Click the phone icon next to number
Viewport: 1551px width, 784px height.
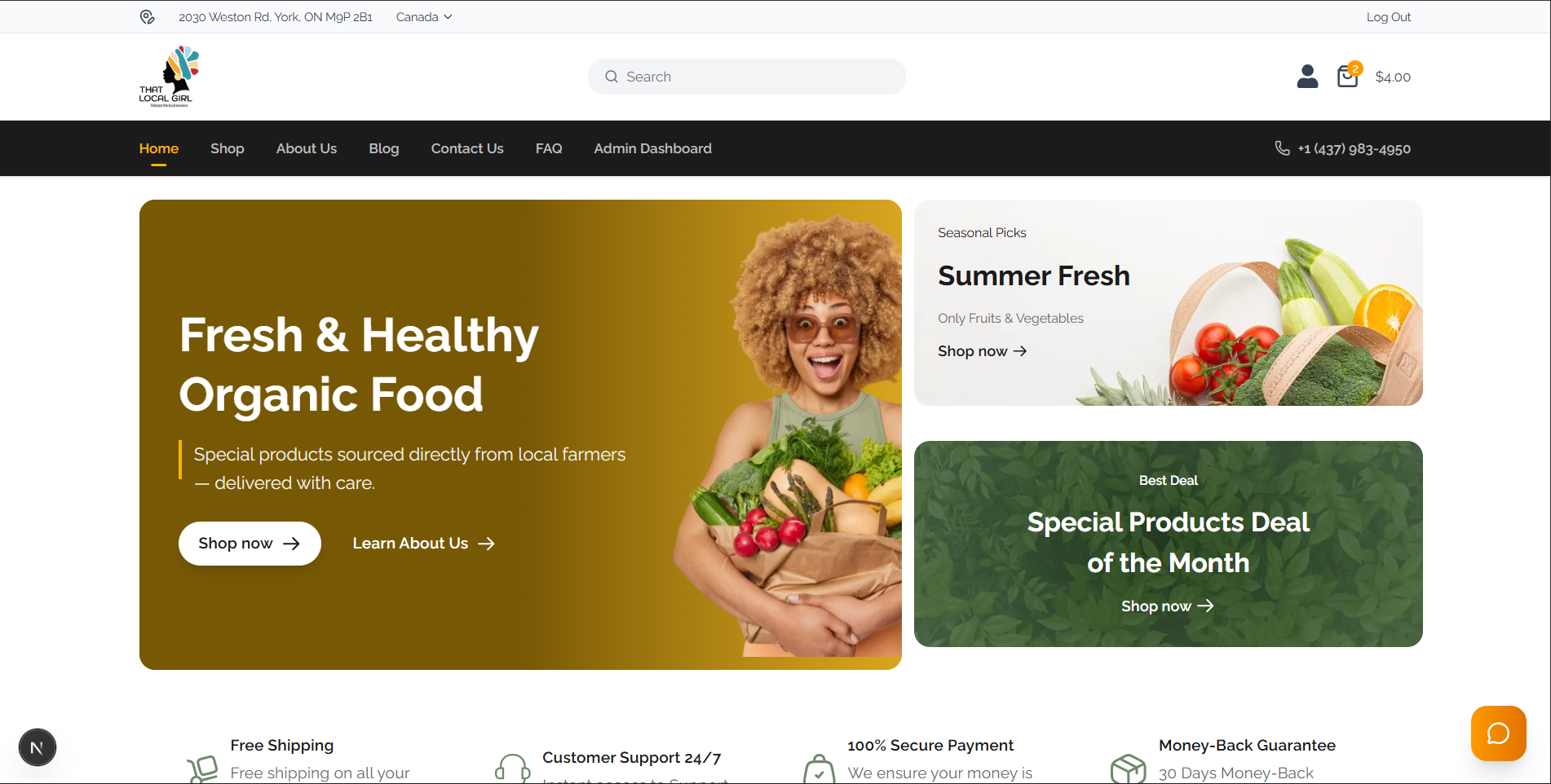click(1282, 148)
